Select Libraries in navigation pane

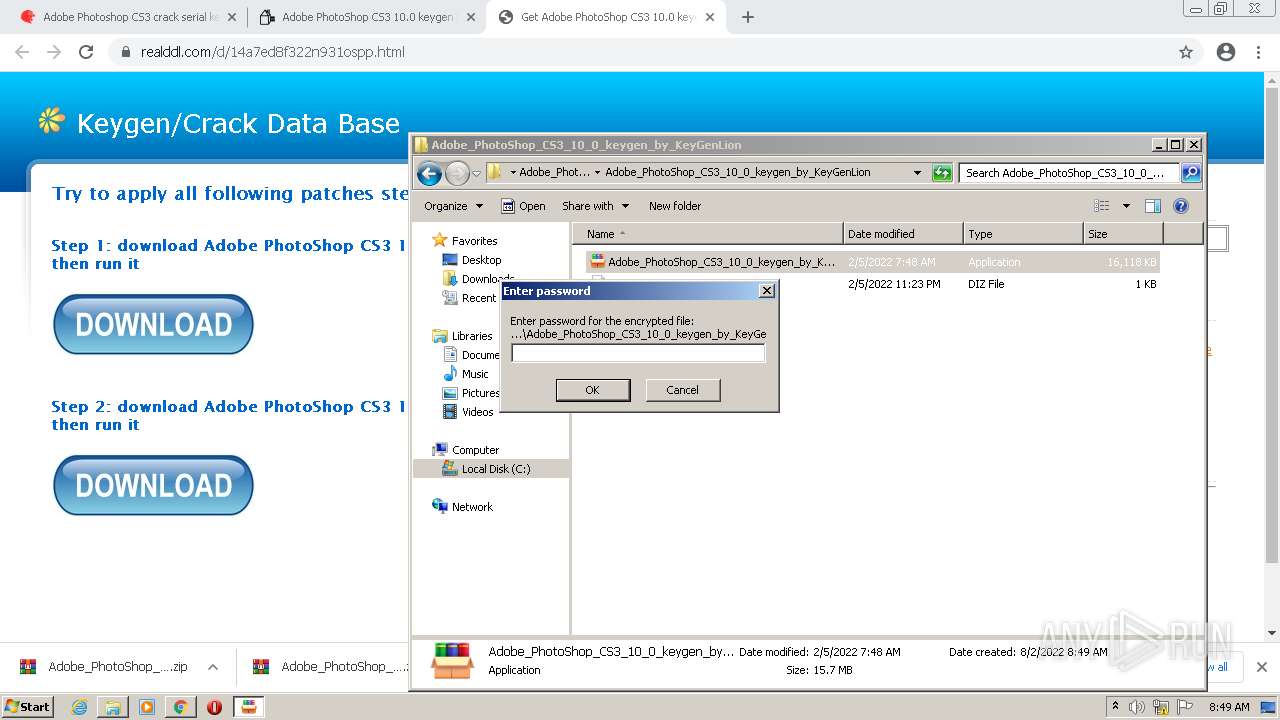(x=463, y=336)
